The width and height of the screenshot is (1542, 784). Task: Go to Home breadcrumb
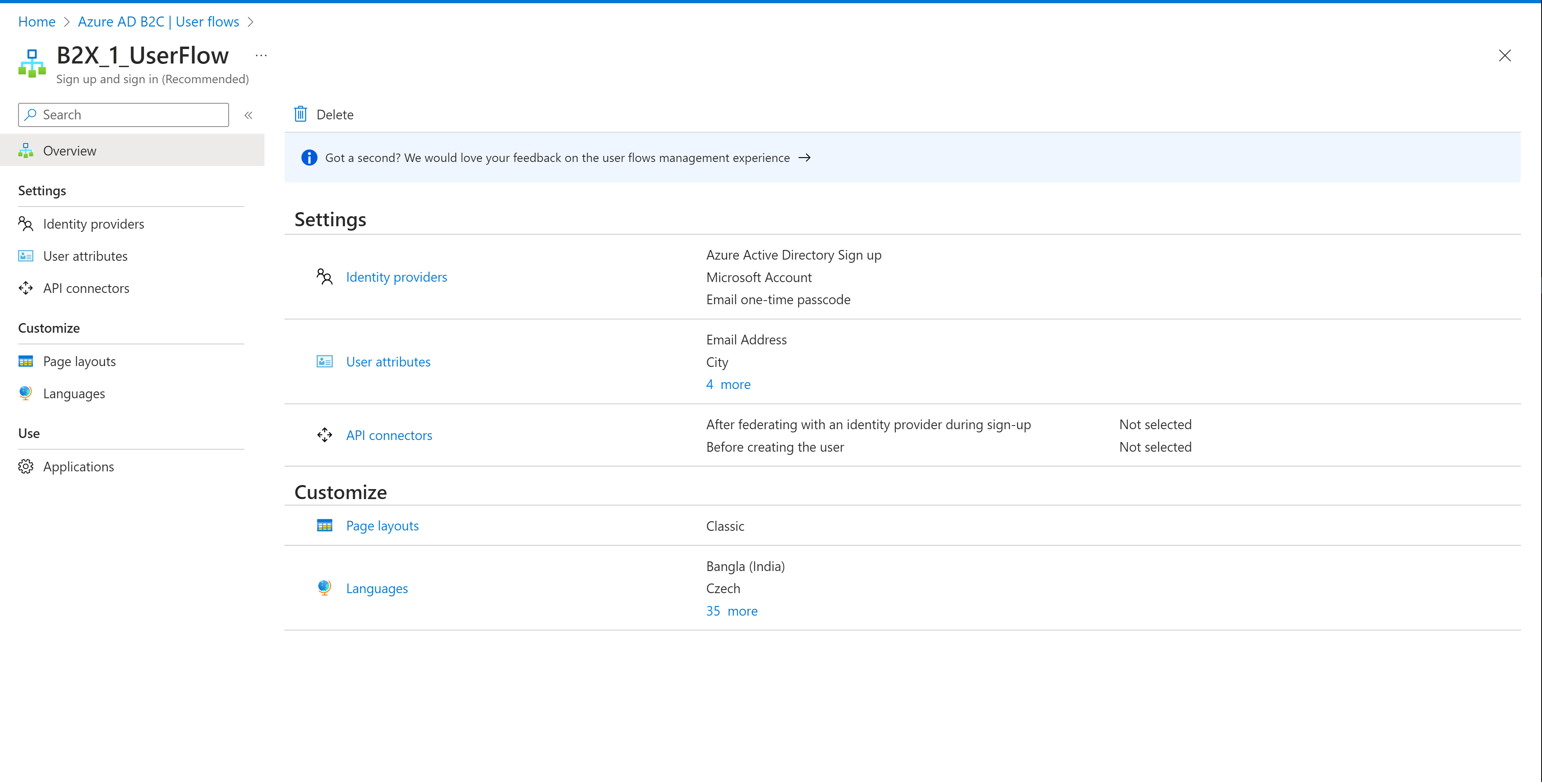click(37, 22)
